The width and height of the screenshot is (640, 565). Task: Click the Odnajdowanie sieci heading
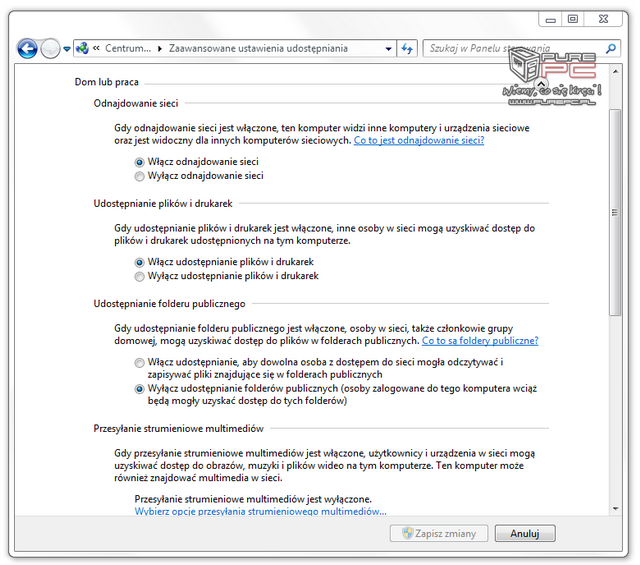tap(136, 103)
